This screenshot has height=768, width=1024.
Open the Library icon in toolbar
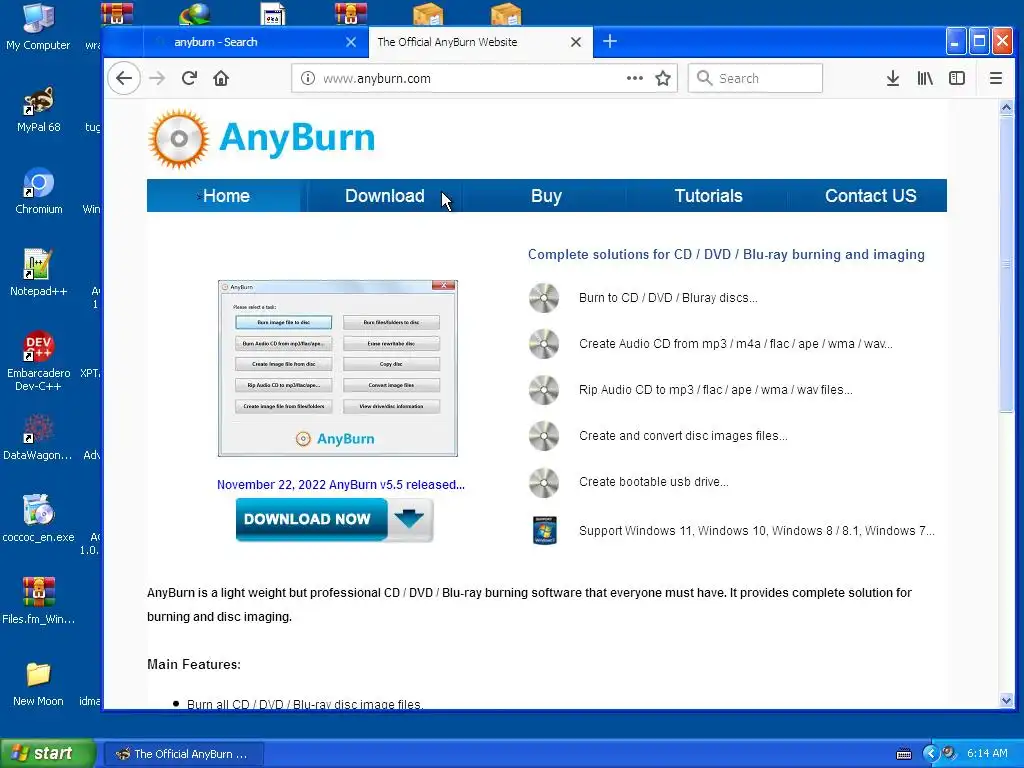pyautogui.click(x=925, y=78)
